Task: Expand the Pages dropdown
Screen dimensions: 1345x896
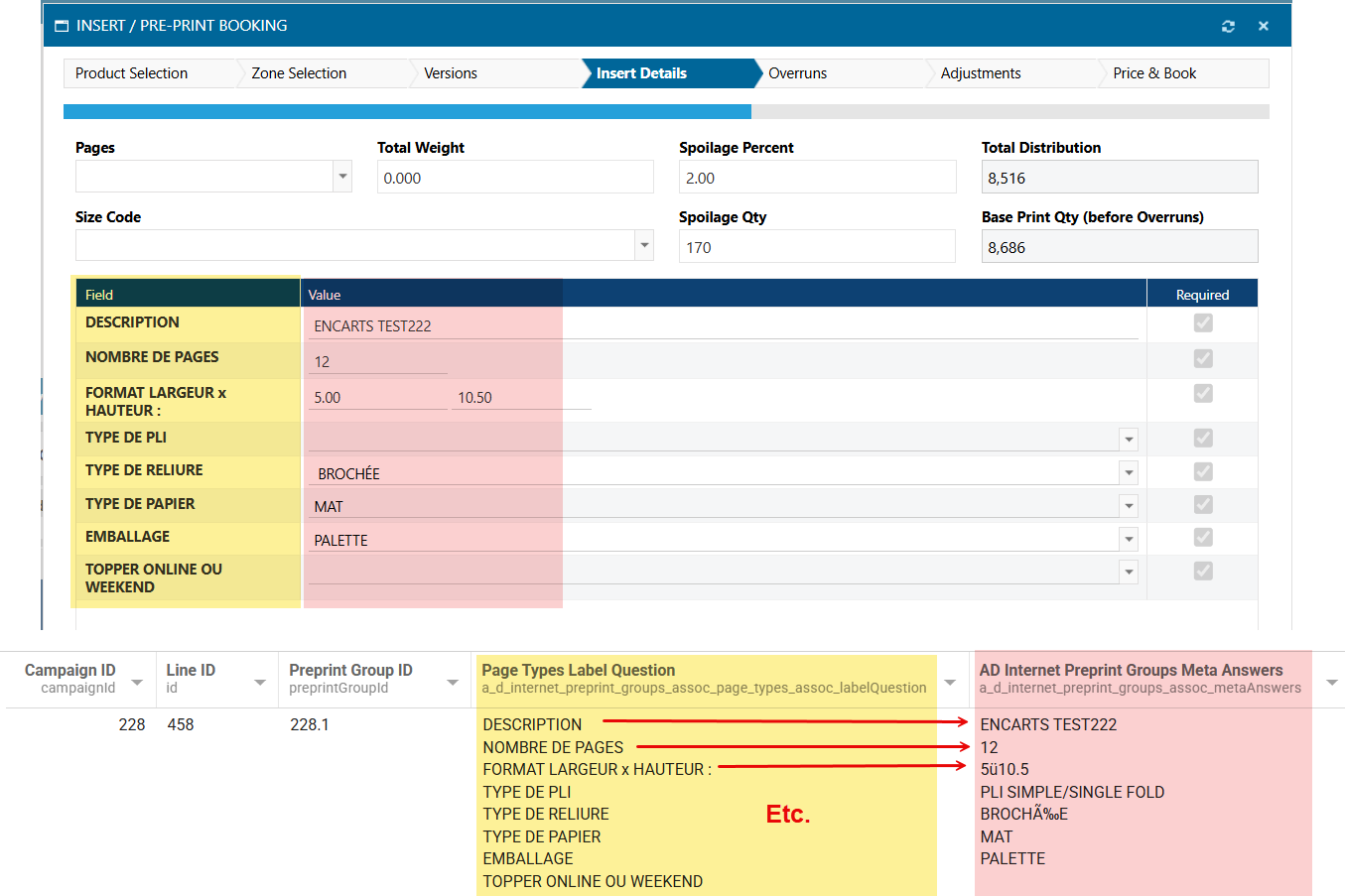Action: click(342, 177)
